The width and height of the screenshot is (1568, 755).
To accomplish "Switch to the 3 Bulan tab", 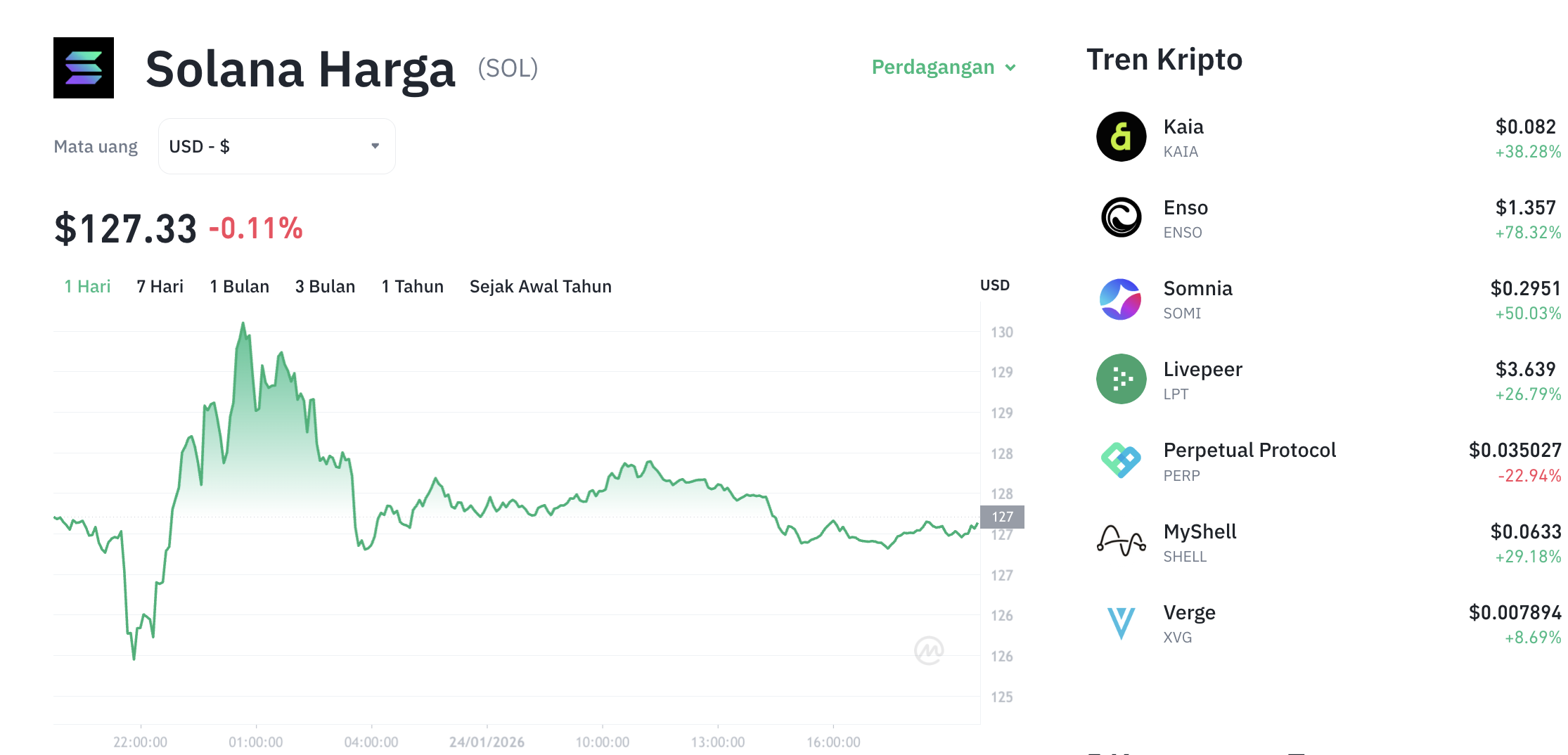I will click(x=324, y=286).
